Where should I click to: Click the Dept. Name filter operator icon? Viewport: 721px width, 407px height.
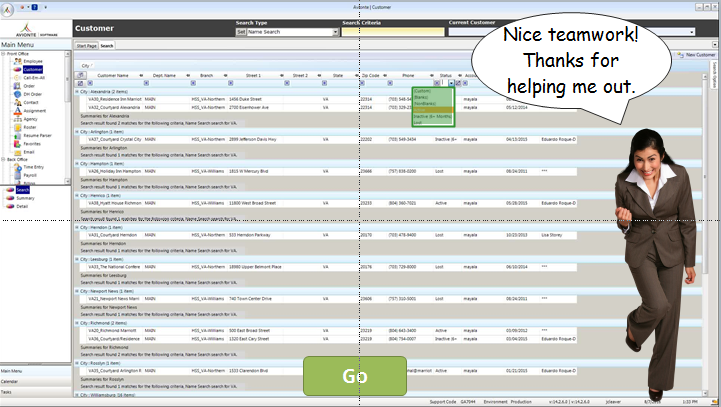[x=146, y=83]
